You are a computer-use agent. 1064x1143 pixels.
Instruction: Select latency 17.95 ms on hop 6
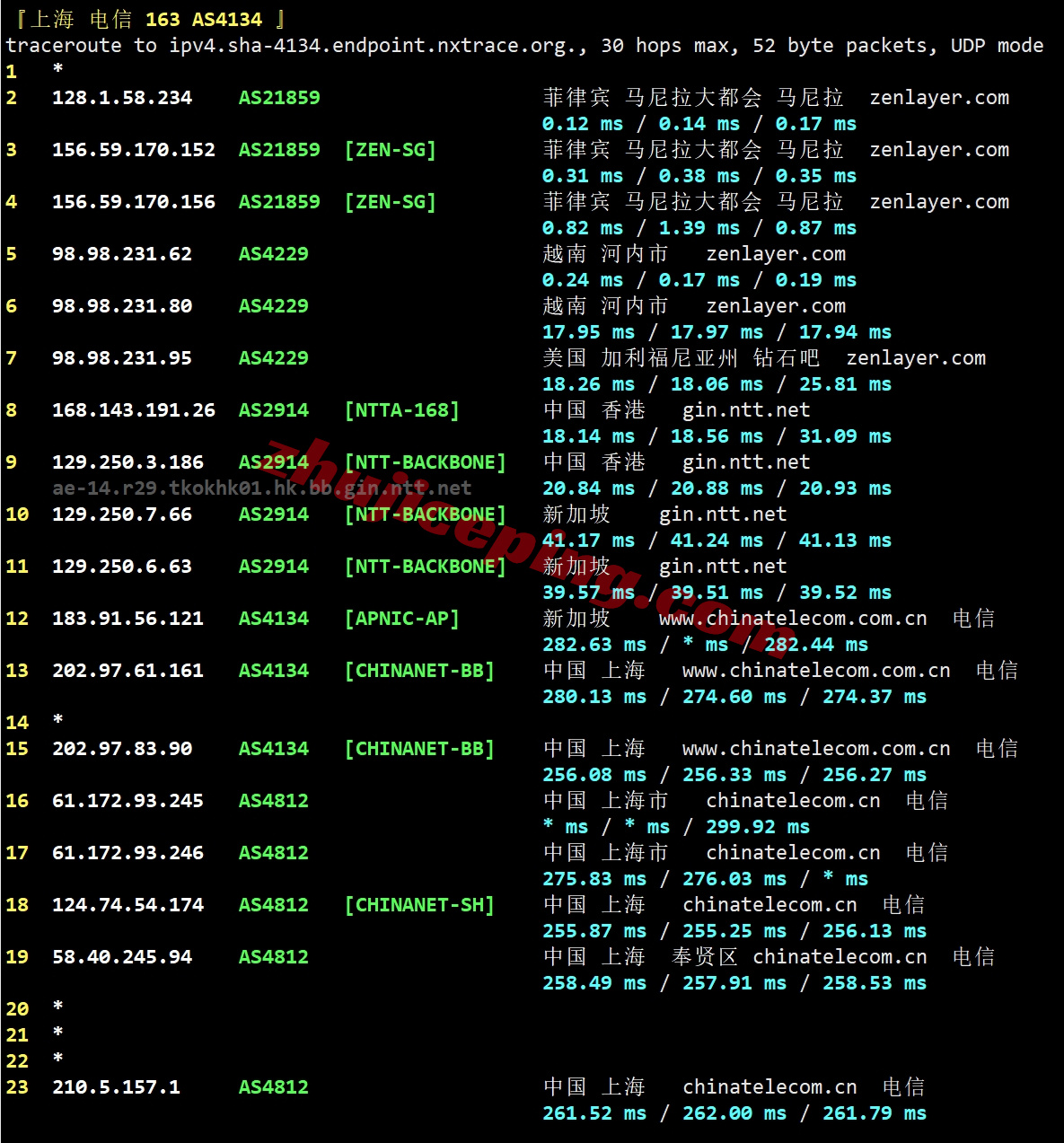click(588, 332)
